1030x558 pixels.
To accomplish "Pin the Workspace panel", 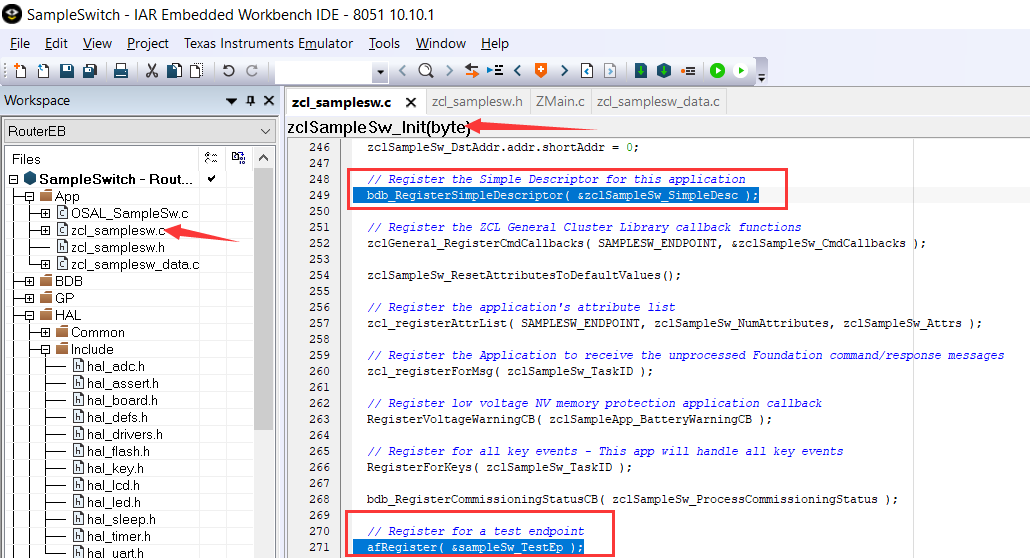I will 250,101.
